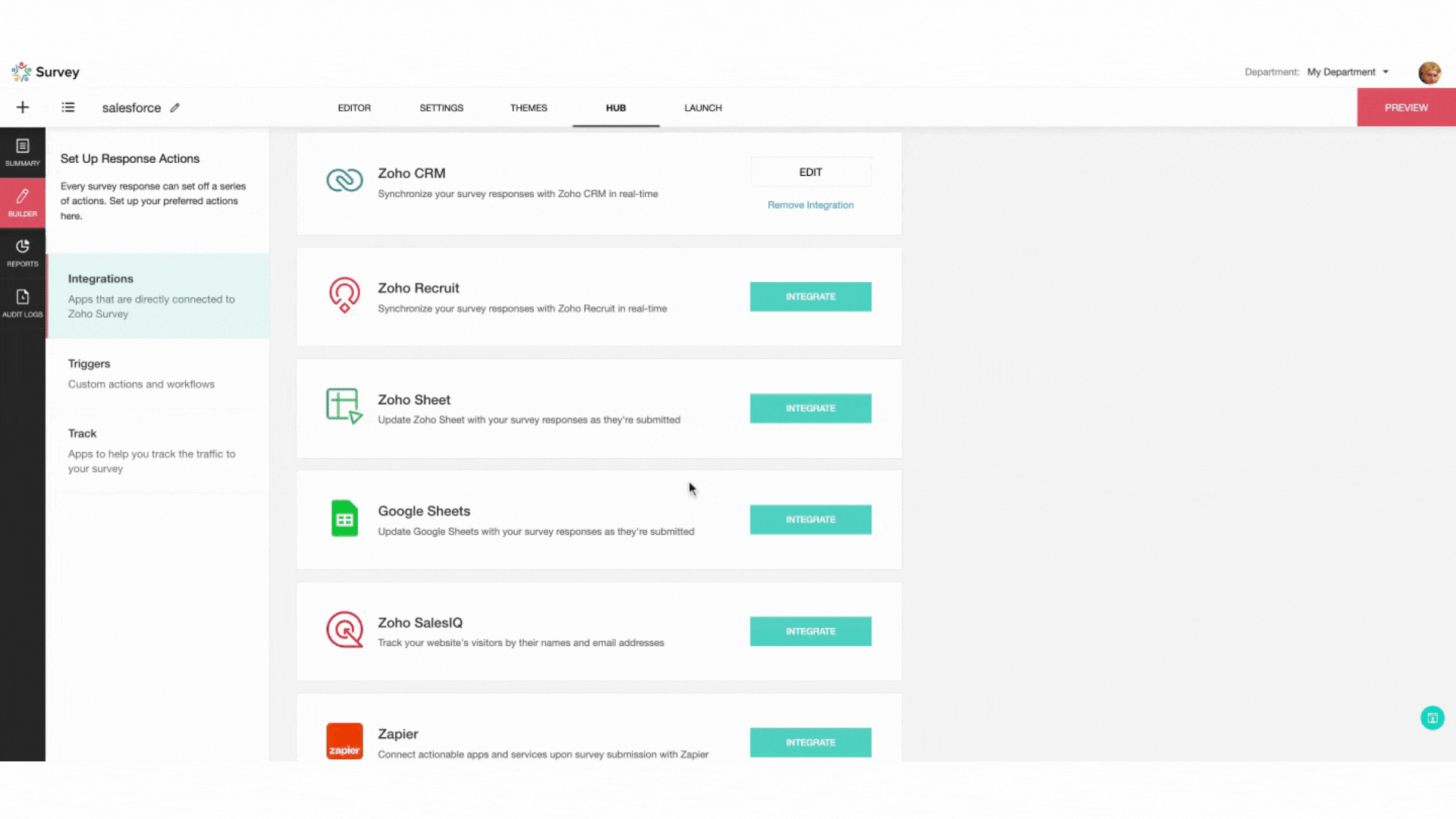Viewport: 1456px width, 819px height.
Task: Expand the My Department dropdown
Action: pos(1348,72)
